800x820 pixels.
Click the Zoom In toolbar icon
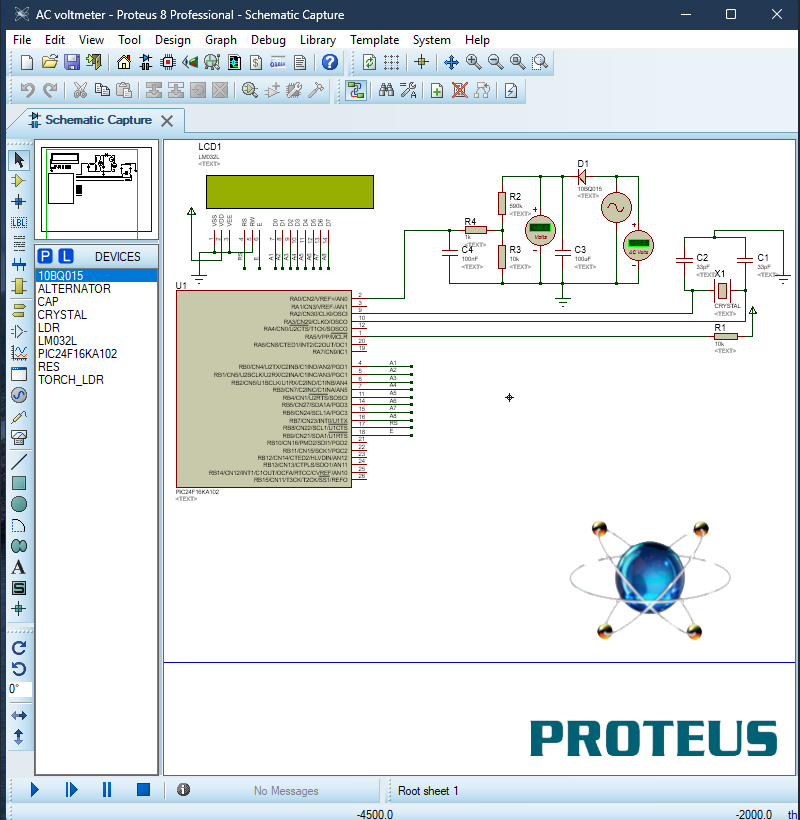coord(472,61)
